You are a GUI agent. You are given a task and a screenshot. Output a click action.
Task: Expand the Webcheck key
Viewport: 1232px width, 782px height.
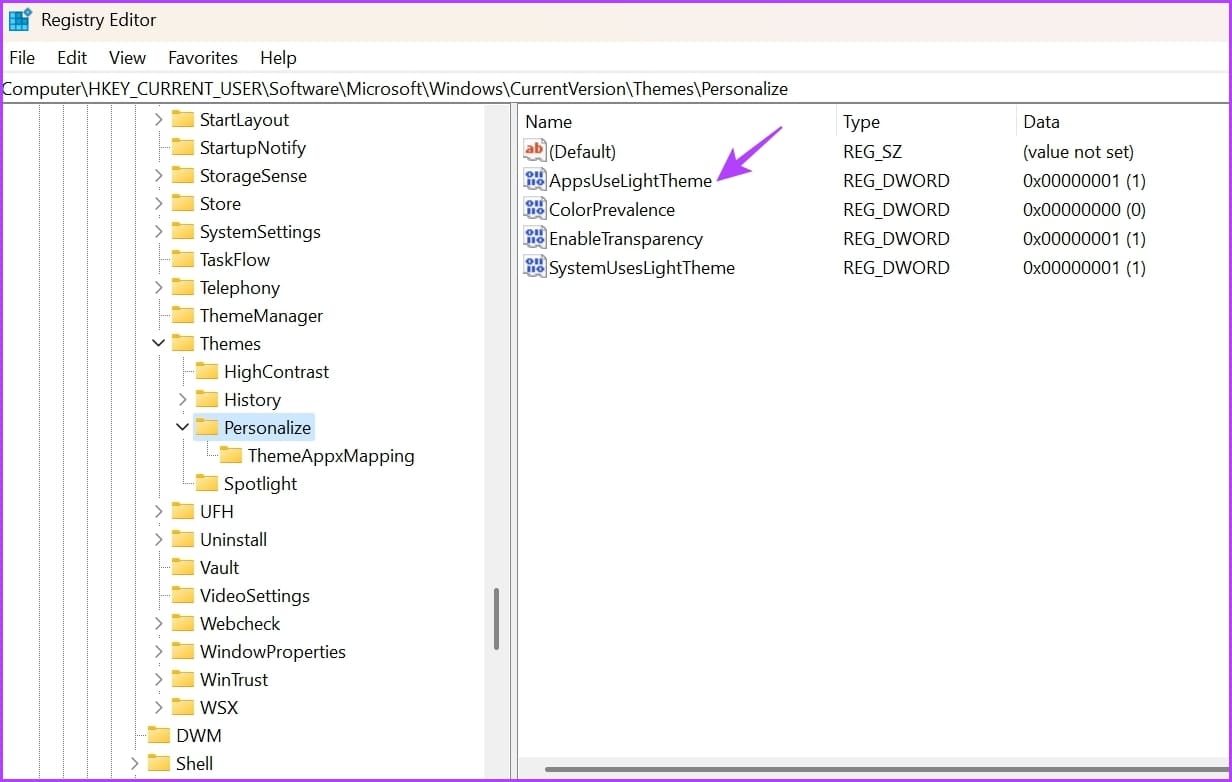158,623
